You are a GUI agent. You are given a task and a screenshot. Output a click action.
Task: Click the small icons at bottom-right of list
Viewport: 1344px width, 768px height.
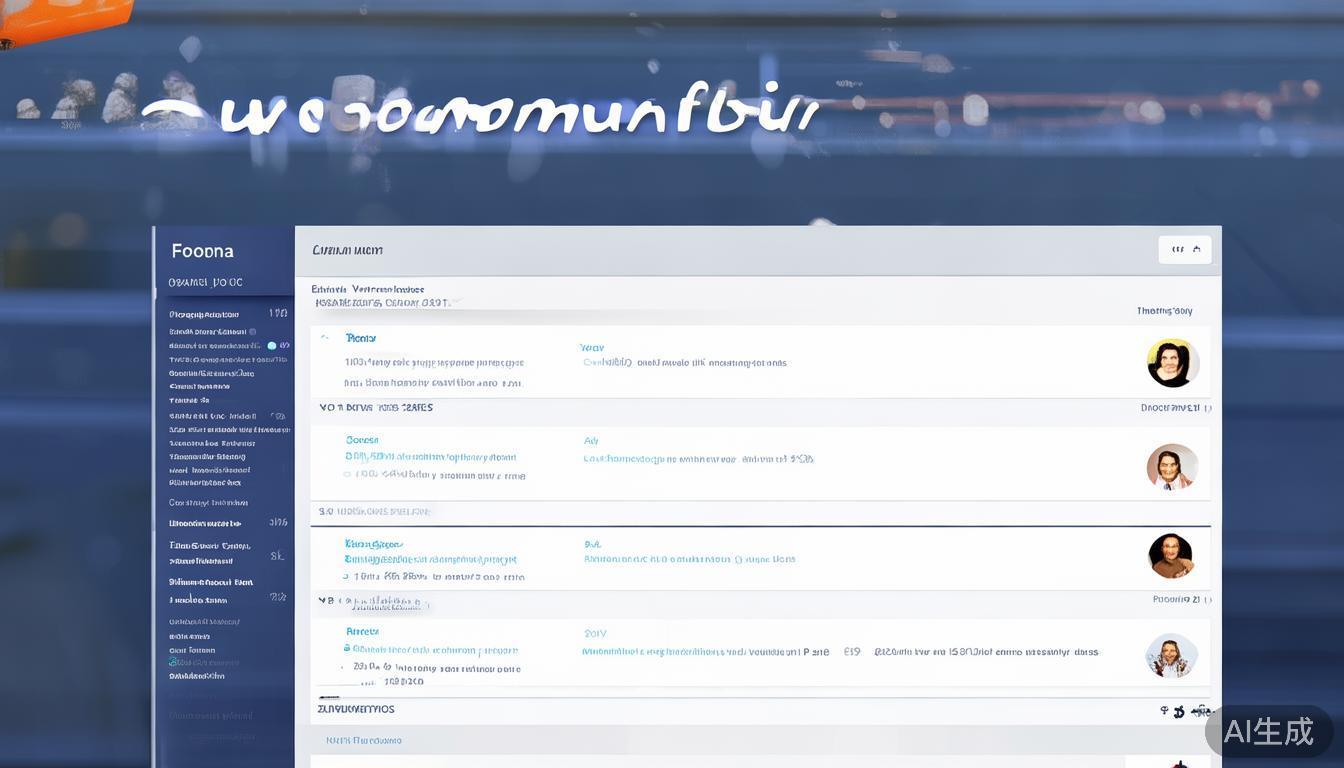[1172, 711]
